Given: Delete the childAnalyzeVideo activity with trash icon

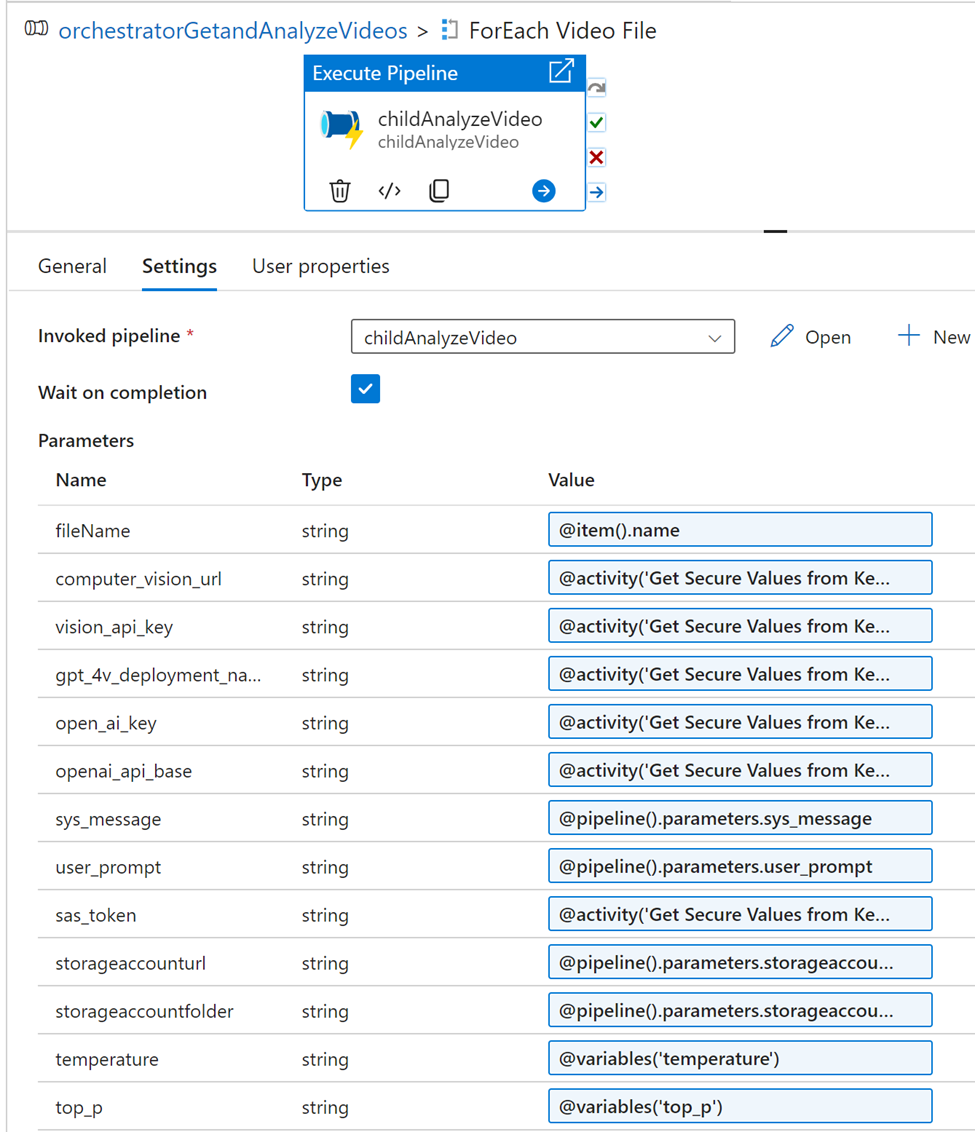Looking at the screenshot, I should (x=340, y=191).
